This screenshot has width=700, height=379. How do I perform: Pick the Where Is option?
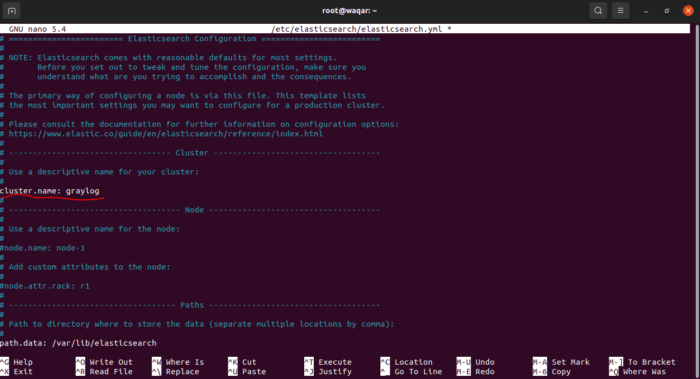[178, 362]
